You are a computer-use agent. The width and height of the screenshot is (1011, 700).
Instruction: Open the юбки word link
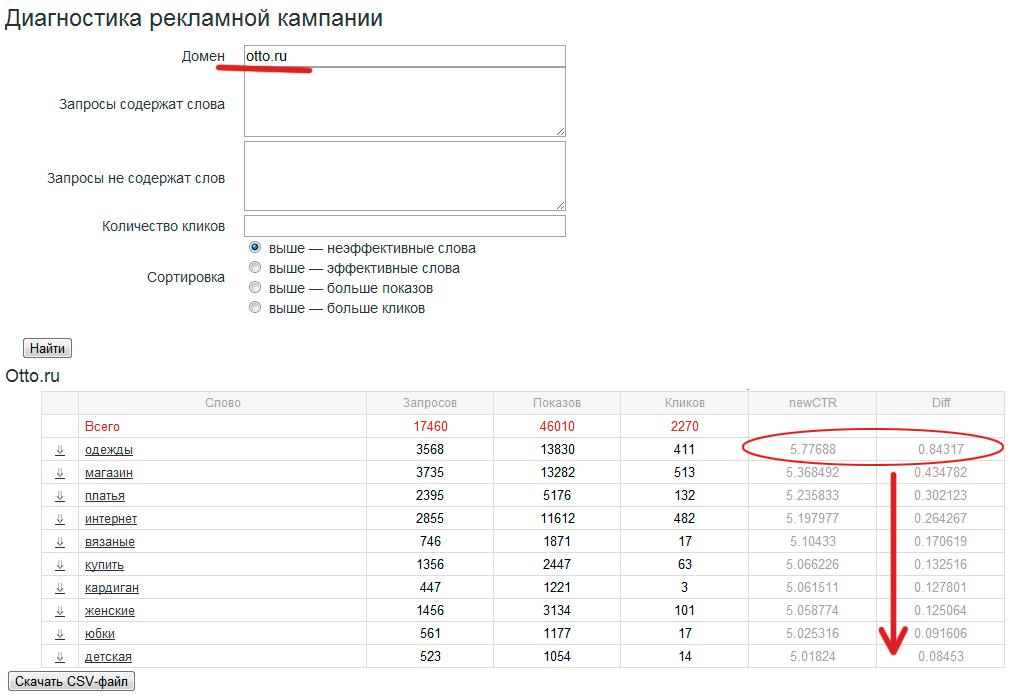coord(99,634)
